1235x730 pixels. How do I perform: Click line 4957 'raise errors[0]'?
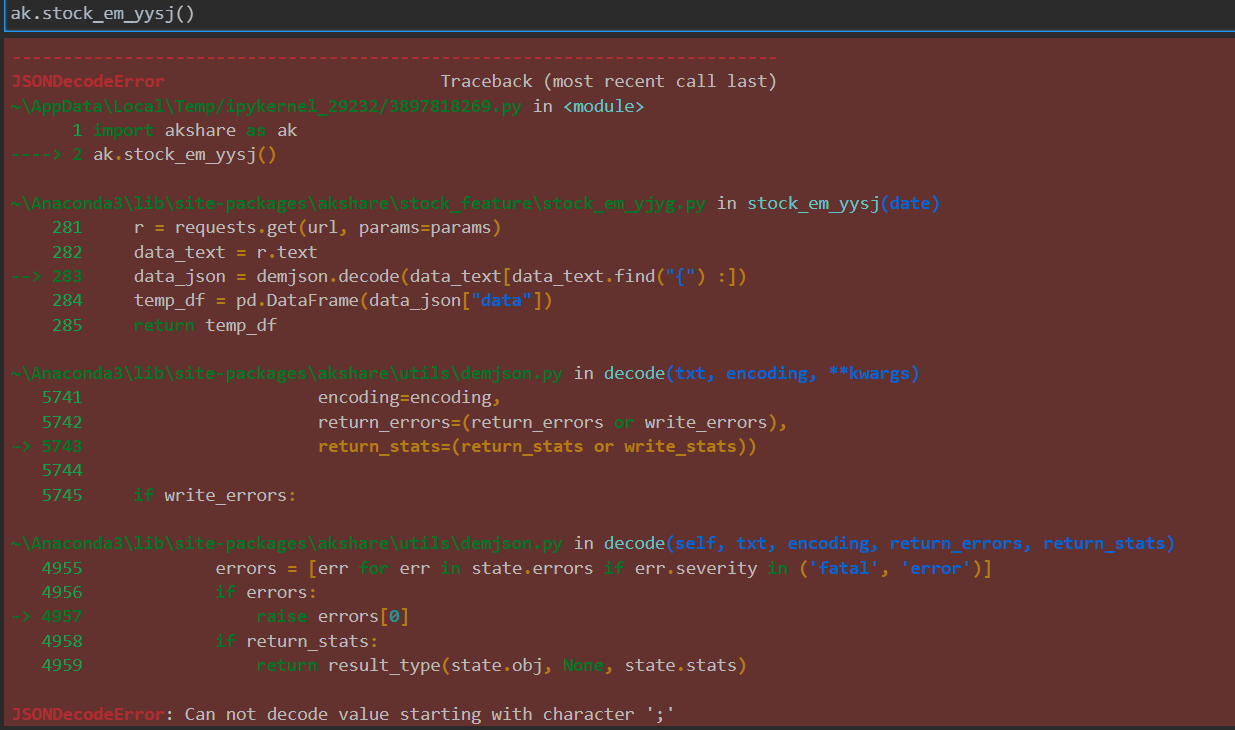point(210,617)
